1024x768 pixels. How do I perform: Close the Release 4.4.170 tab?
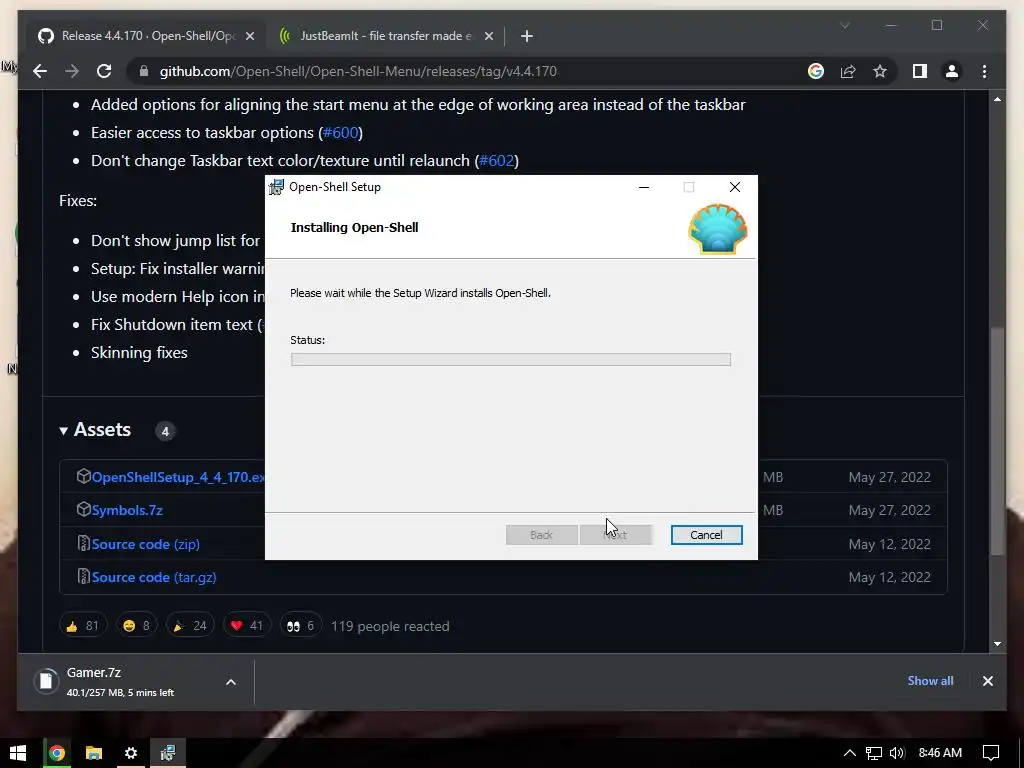249,37
